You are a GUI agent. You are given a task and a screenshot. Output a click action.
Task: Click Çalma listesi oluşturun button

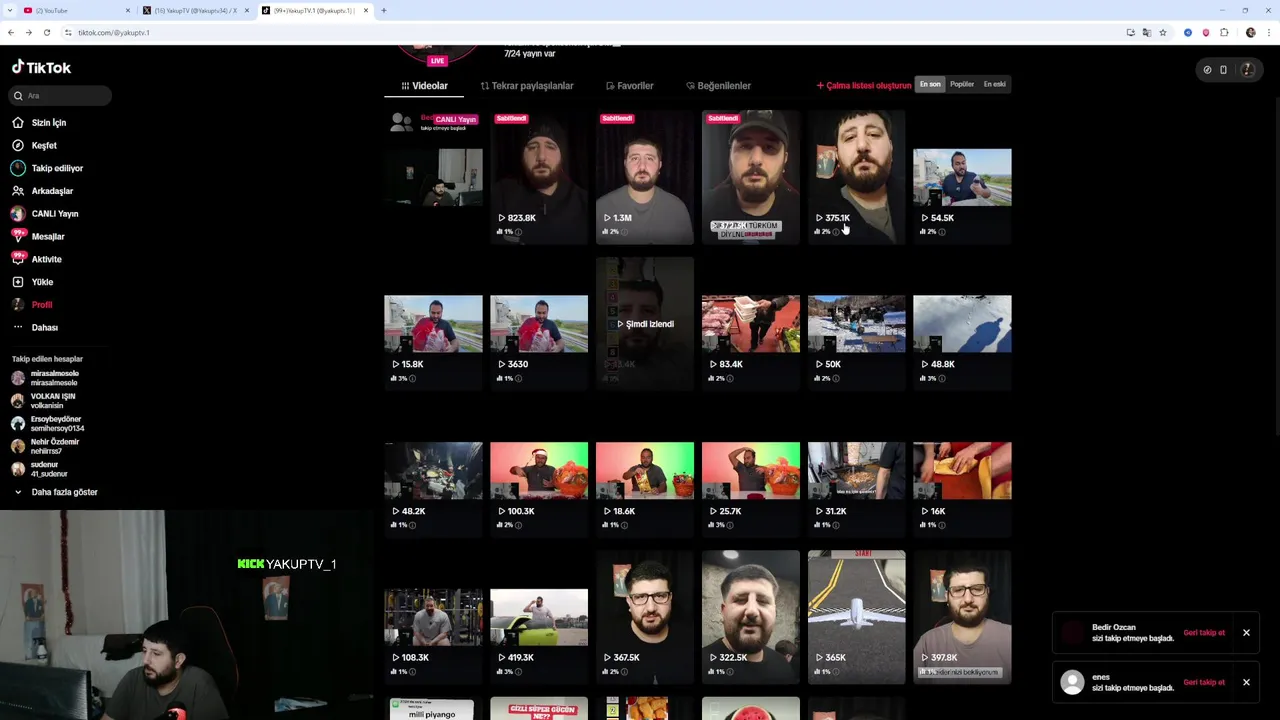[864, 86]
